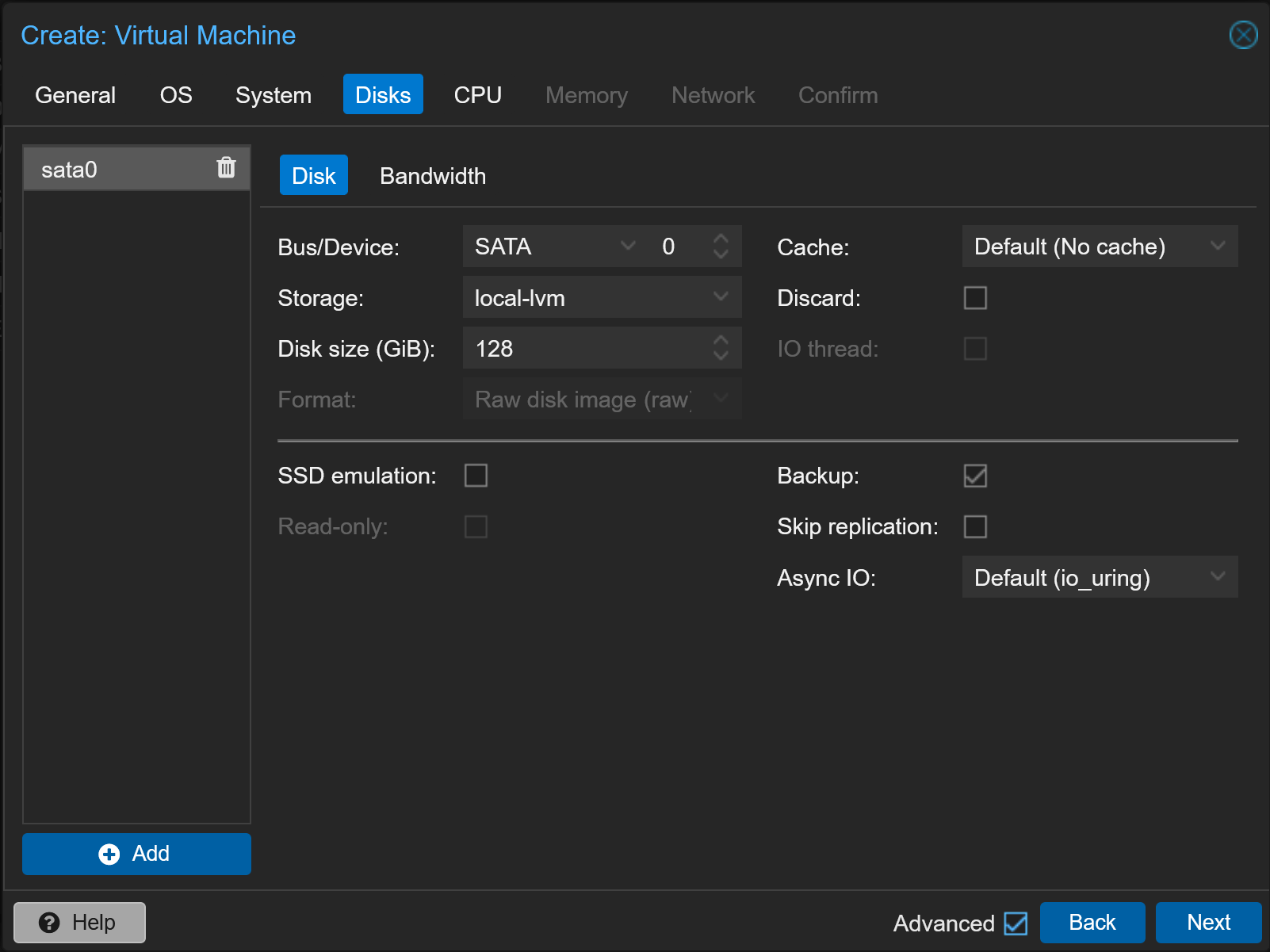This screenshot has width=1270, height=952.
Task: Click the Create: Virtual Machine title
Action: pos(159,35)
